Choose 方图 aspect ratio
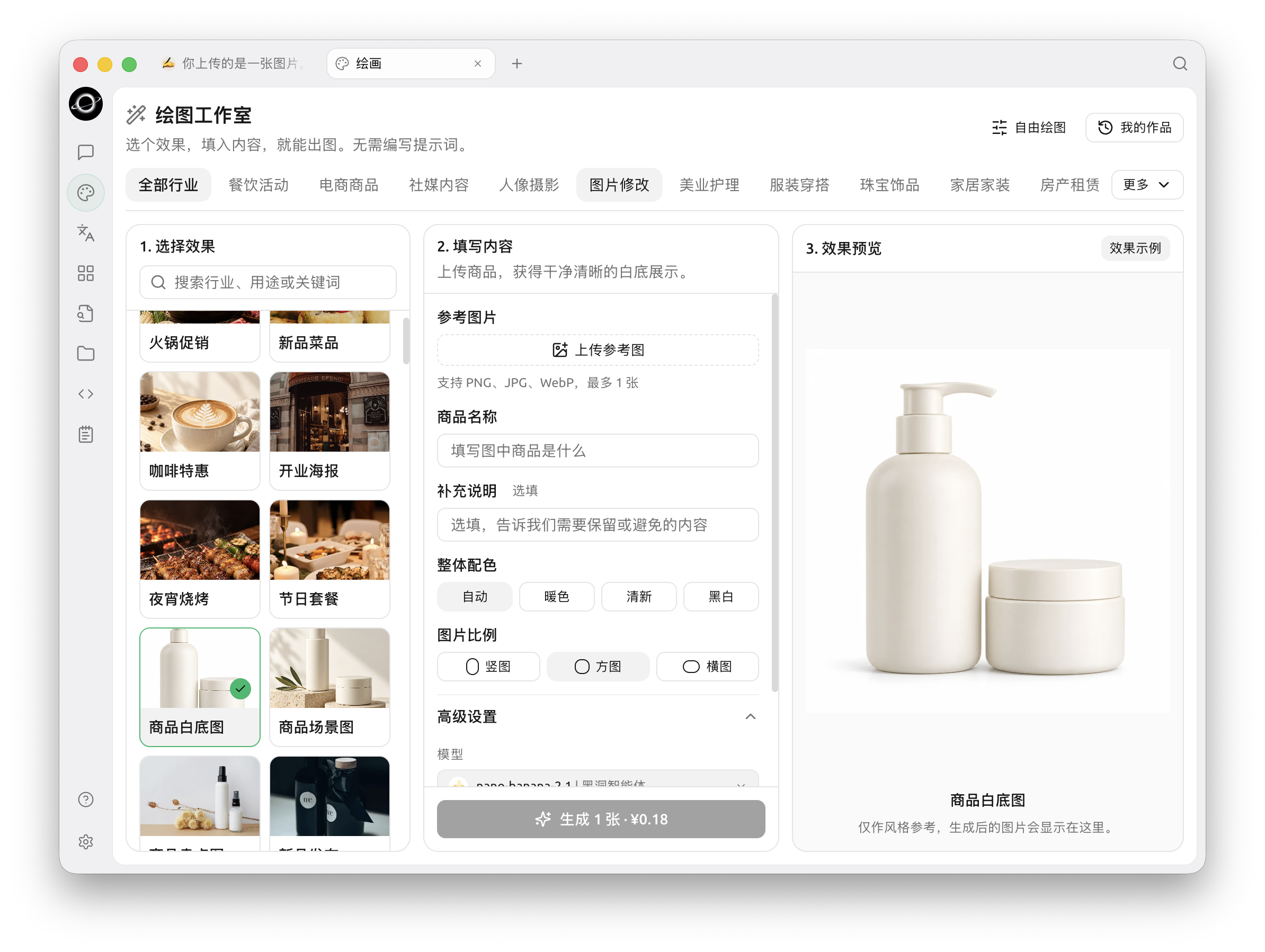 coord(598,666)
